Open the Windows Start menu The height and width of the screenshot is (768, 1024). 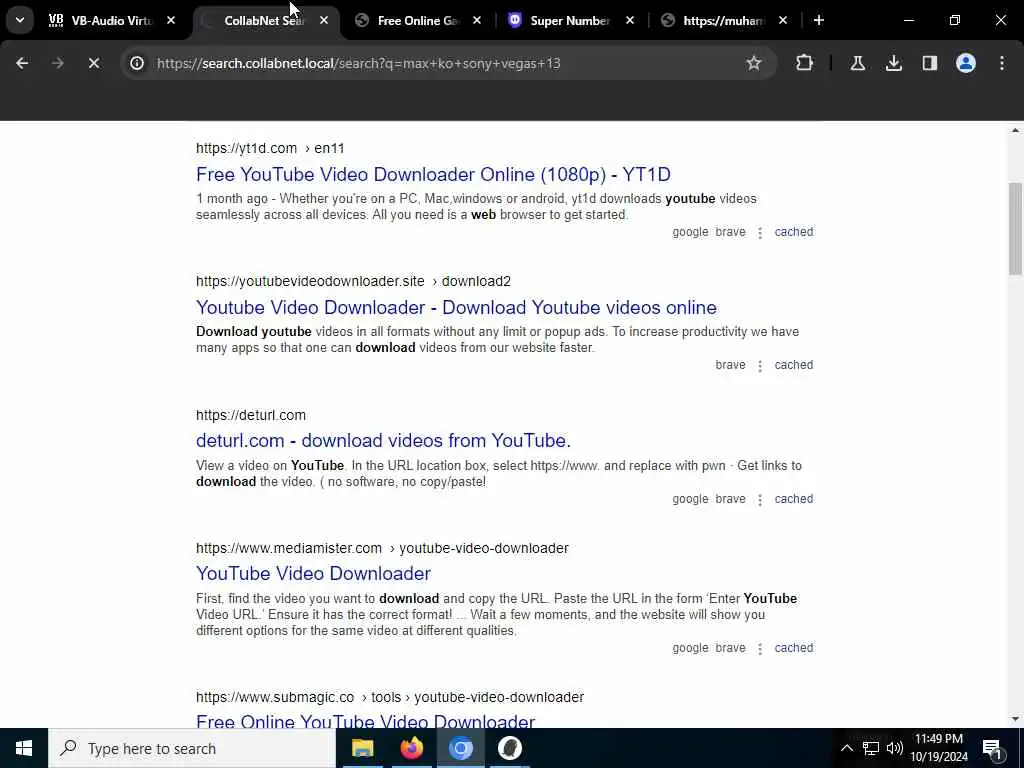click(24, 748)
